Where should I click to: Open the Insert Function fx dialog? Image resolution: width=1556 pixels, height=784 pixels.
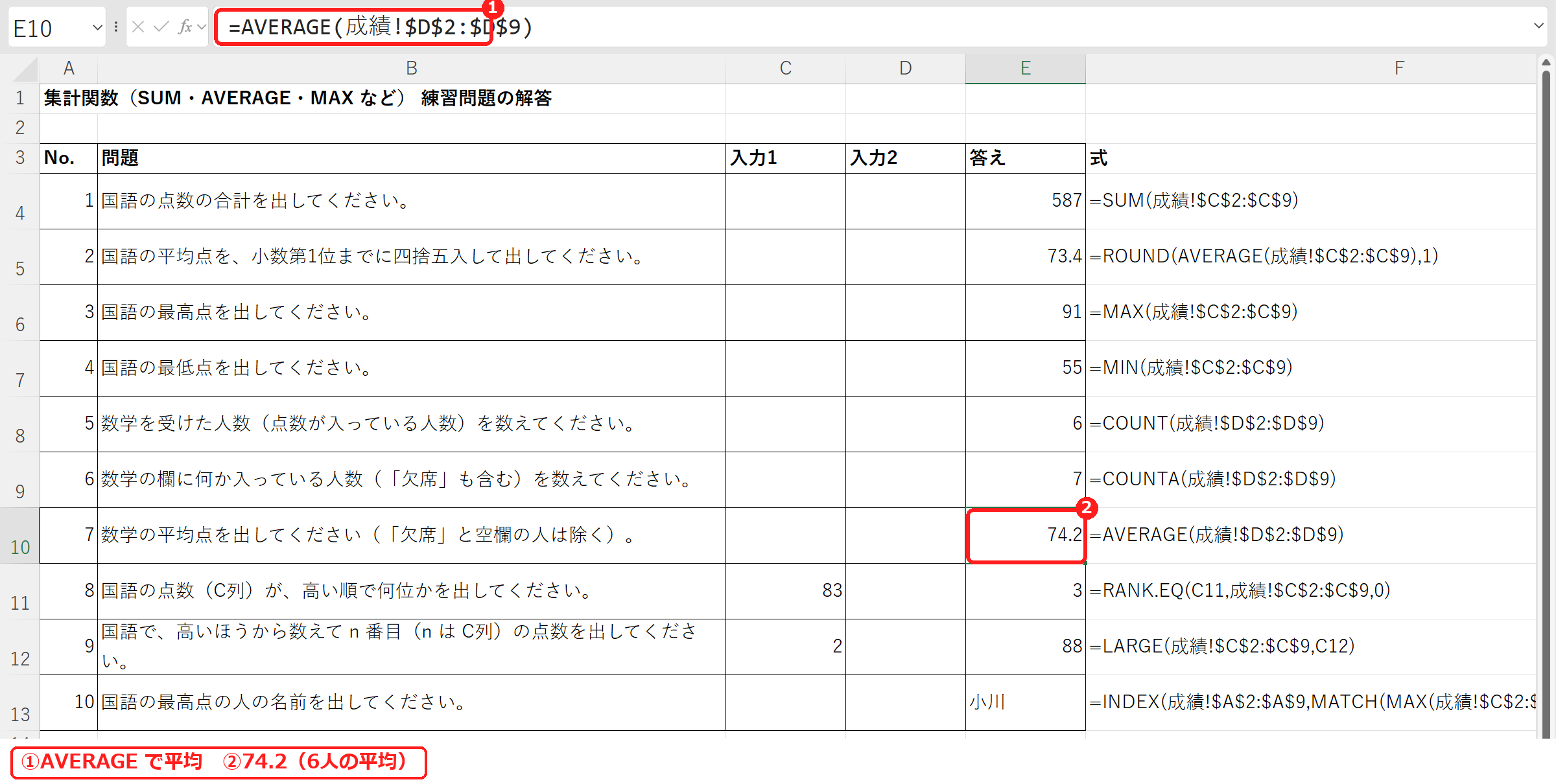(x=185, y=27)
